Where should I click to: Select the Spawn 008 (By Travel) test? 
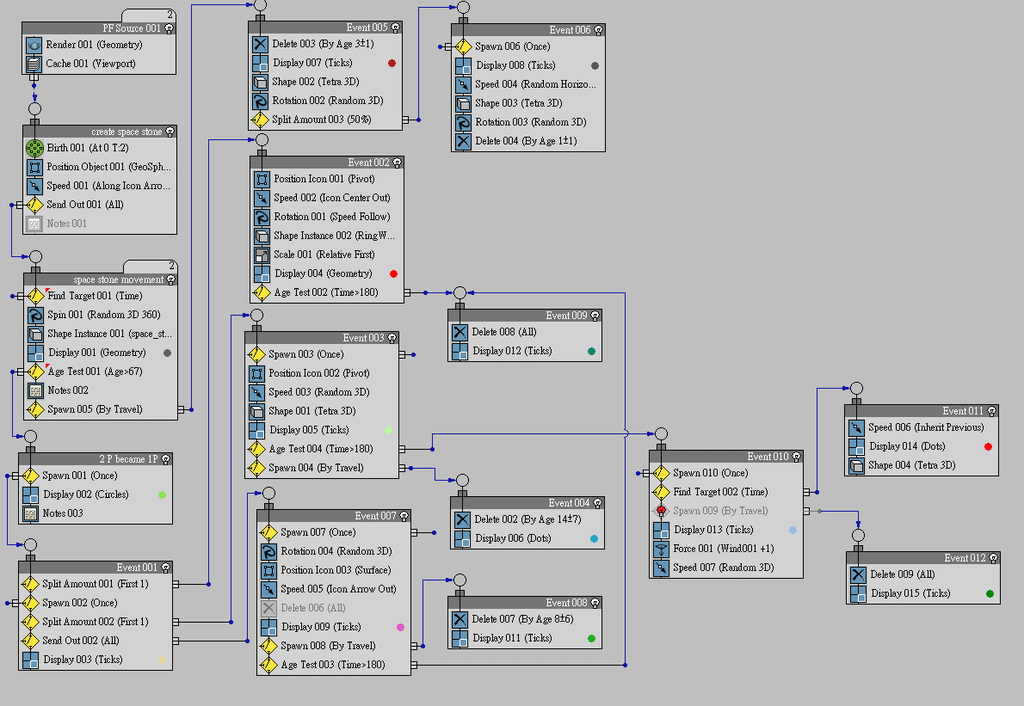334,647
